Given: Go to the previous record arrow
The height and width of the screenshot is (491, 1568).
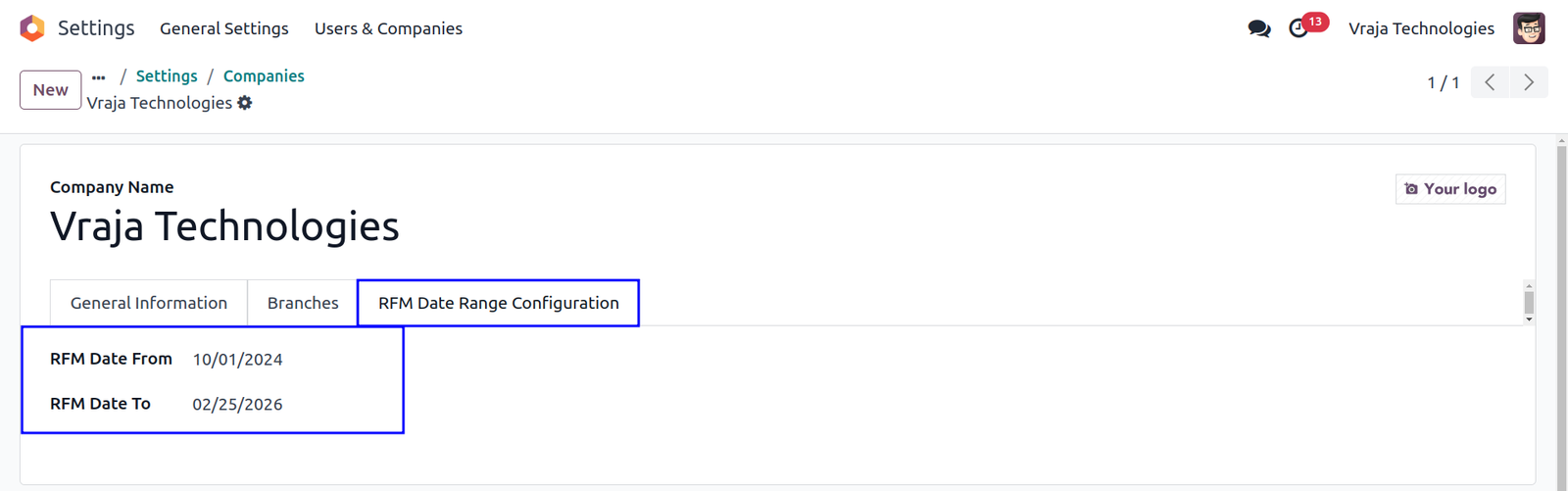Looking at the screenshot, I should pos(1490,82).
